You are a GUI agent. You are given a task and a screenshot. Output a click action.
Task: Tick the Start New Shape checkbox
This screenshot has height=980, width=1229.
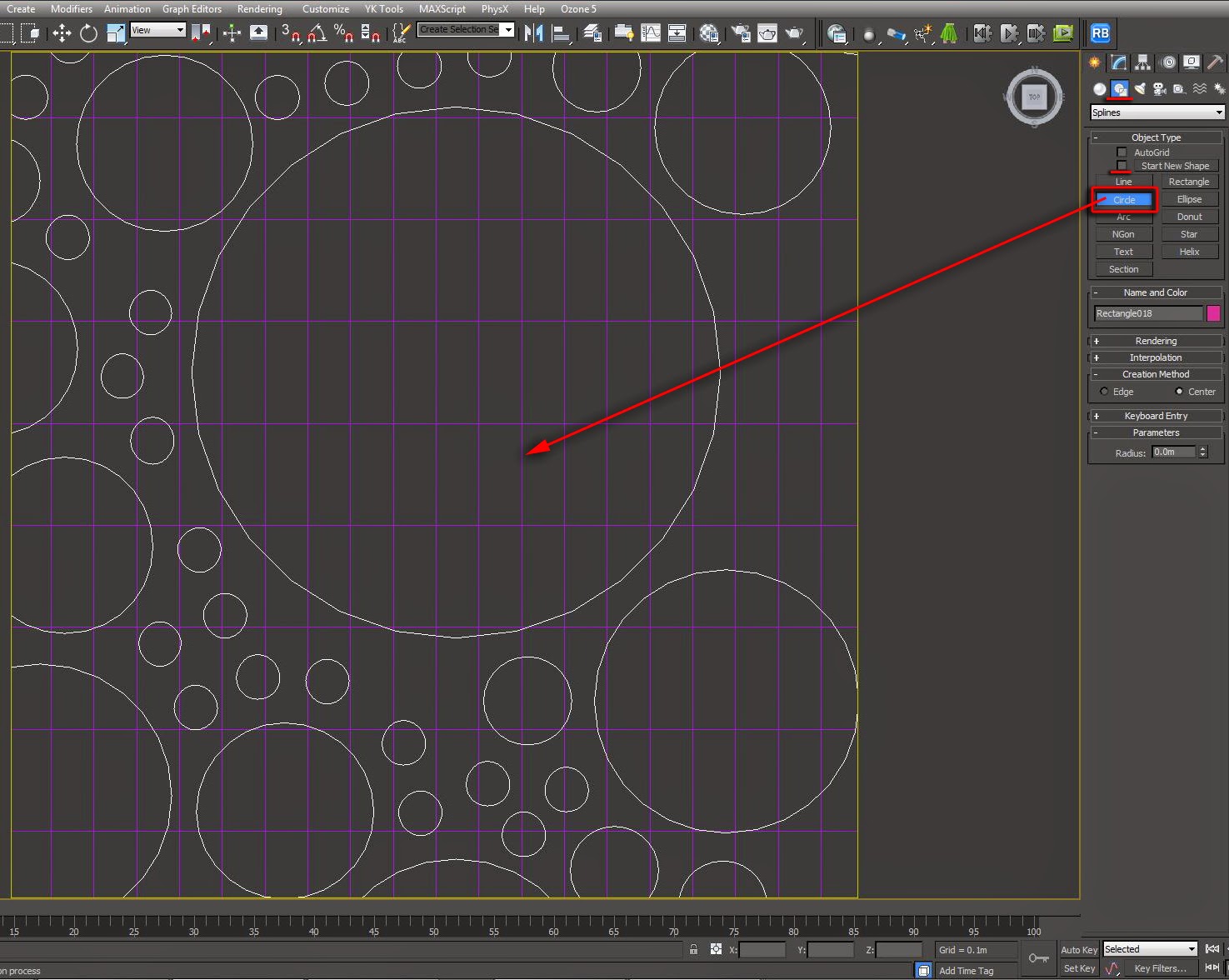1122,165
